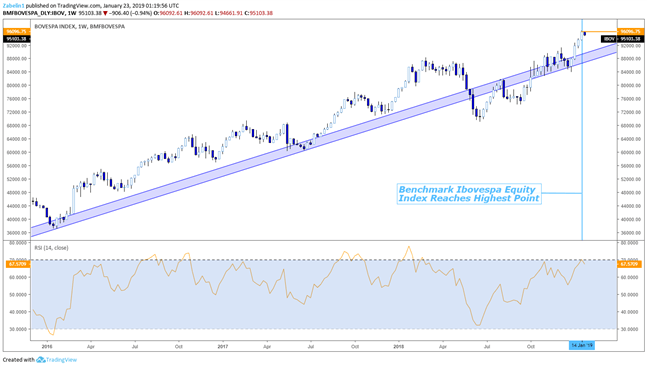The image size is (647, 367).
Task: Click the TradingView logo beside Created with
Action: pyautogui.click(x=57, y=360)
